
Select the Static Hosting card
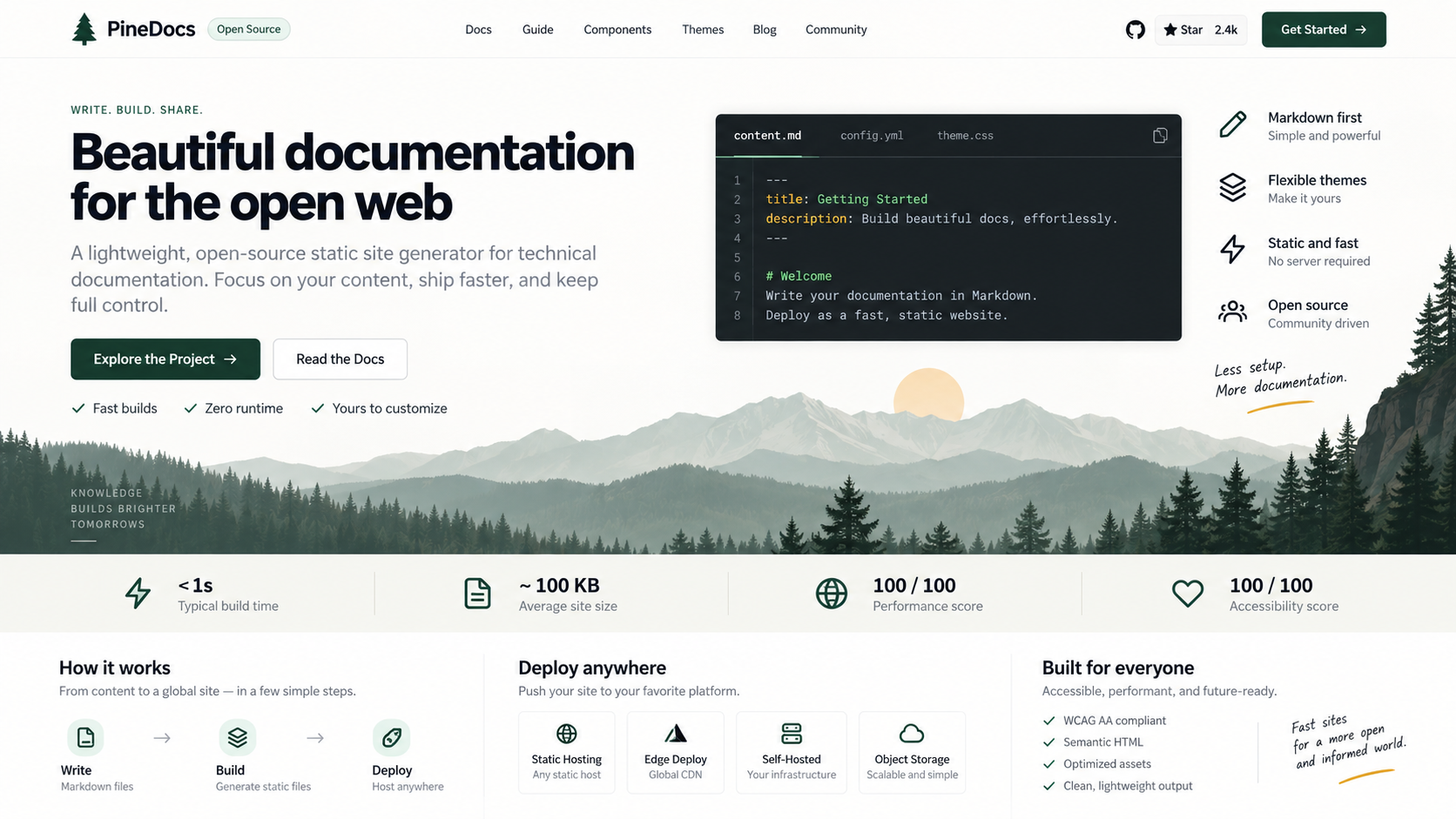coord(567,753)
